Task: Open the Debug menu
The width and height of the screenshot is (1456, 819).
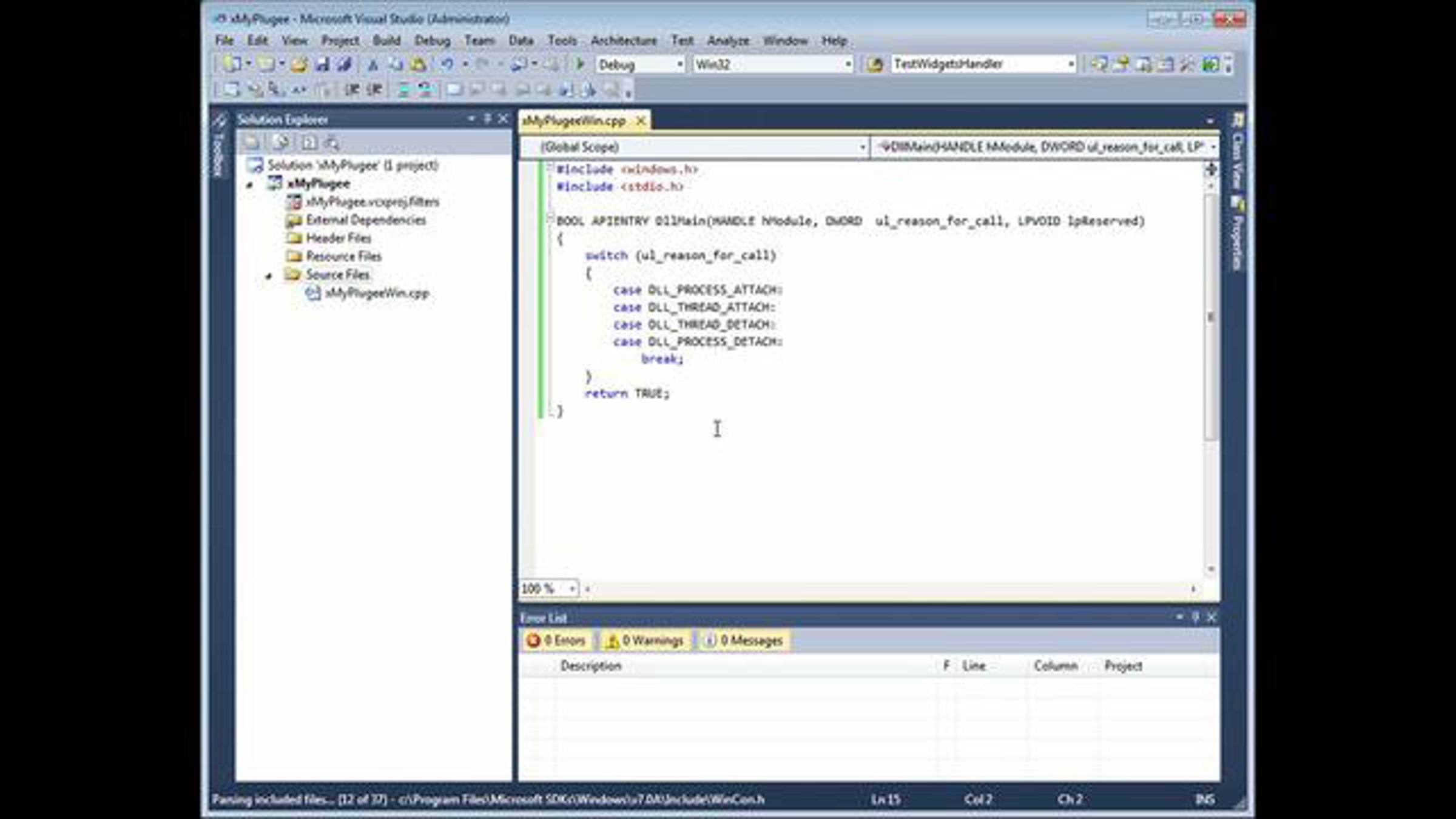Action: [432, 41]
